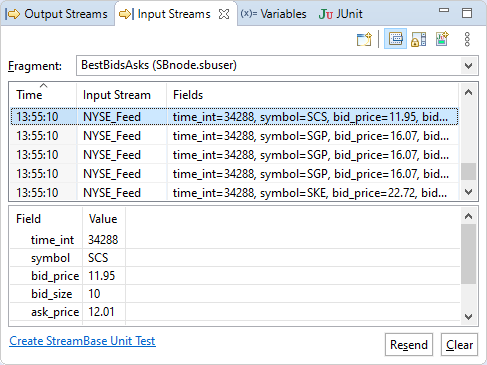The width and height of the screenshot is (487, 365).
Task: Click the tuple list scrollbar down arrow
Action: click(x=468, y=192)
